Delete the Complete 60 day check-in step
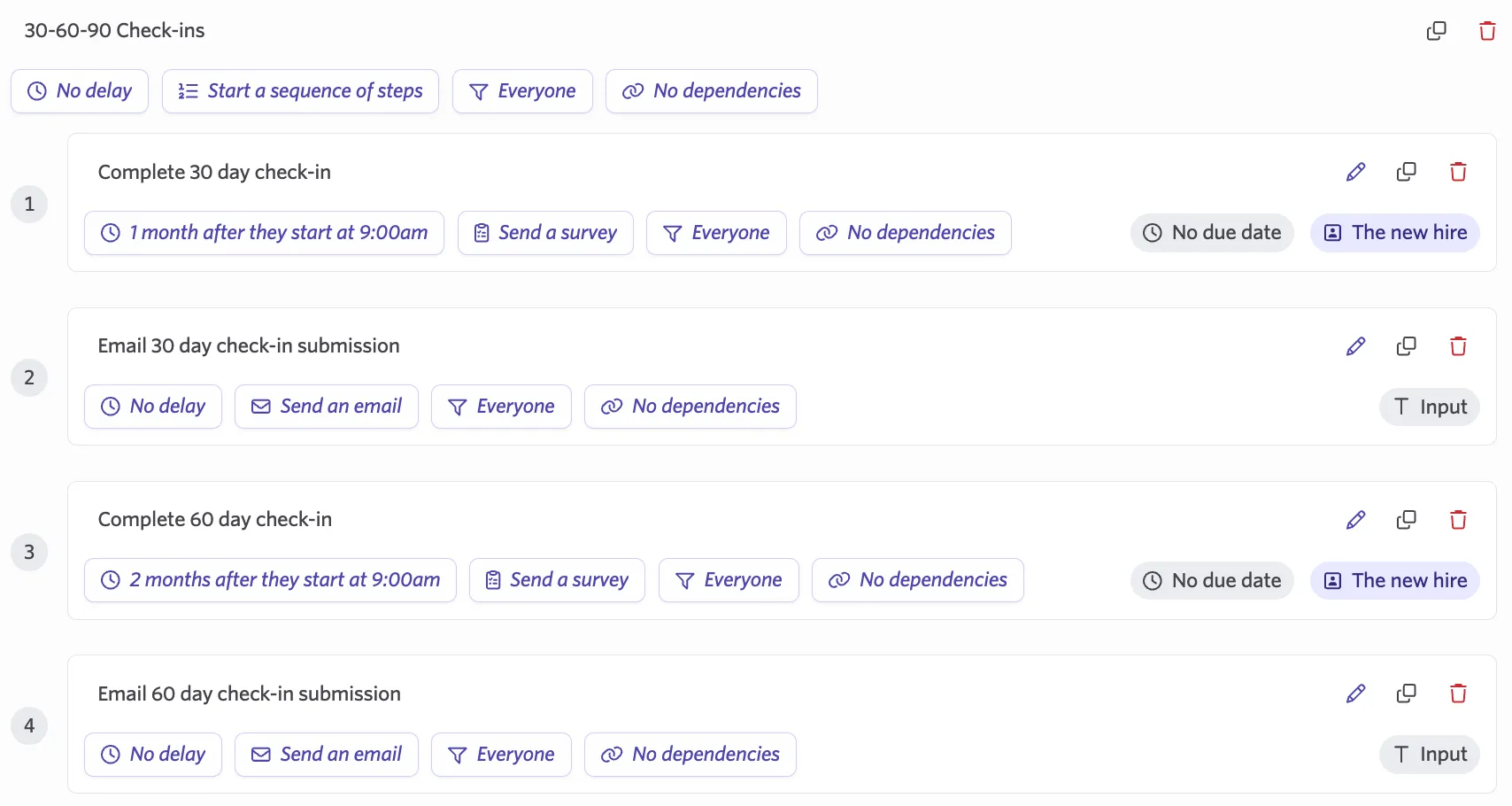The height and width of the screenshot is (806, 1512). pyautogui.click(x=1458, y=520)
